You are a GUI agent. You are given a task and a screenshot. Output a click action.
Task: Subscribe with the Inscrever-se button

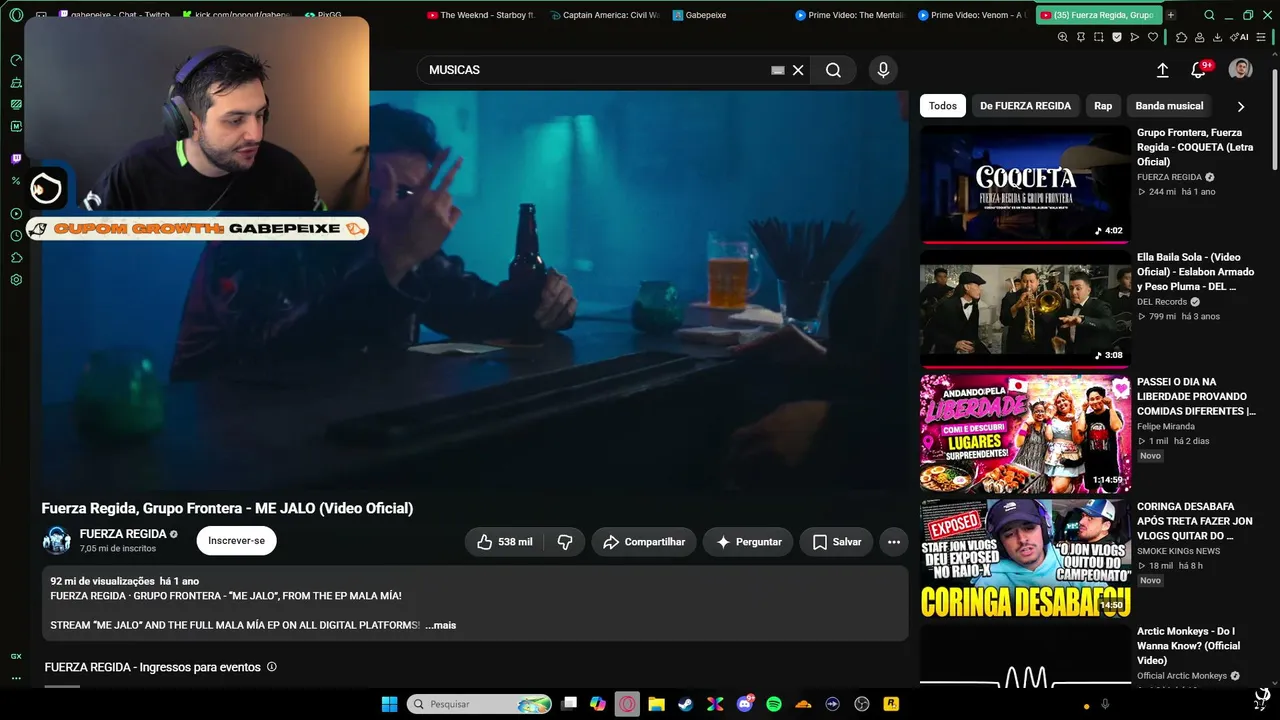pos(237,541)
